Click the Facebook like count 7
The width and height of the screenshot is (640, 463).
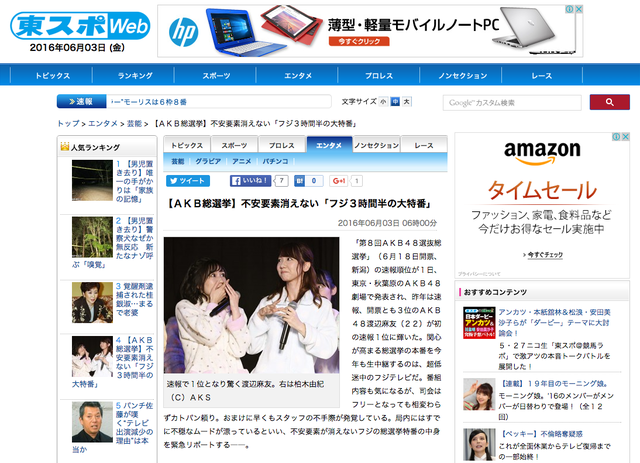[281, 181]
